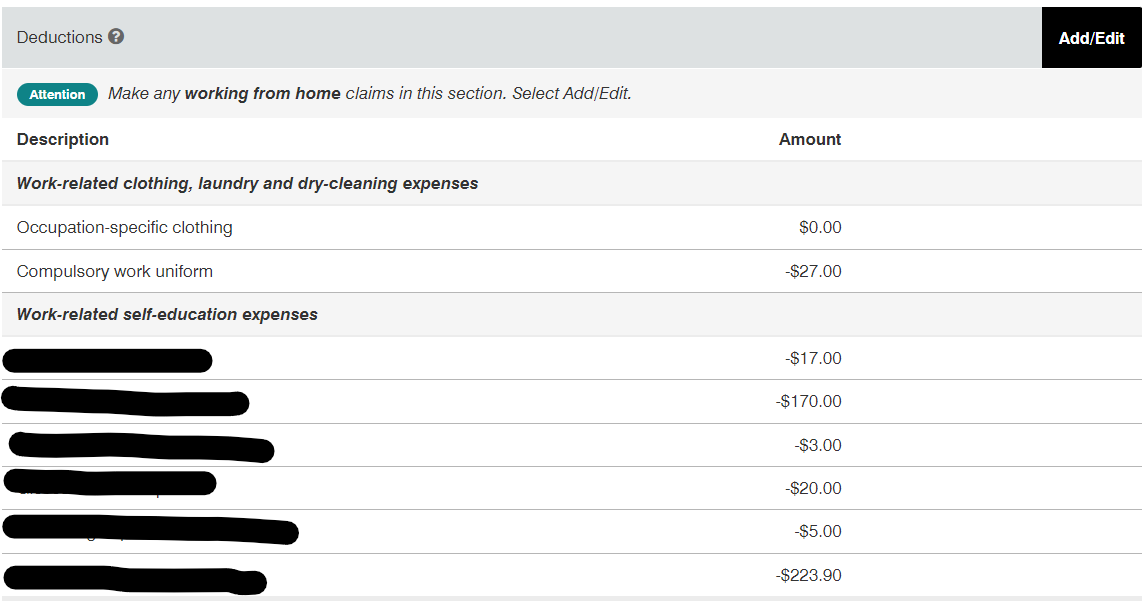
Task: Select the -$223.90 amount
Action: click(808, 575)
